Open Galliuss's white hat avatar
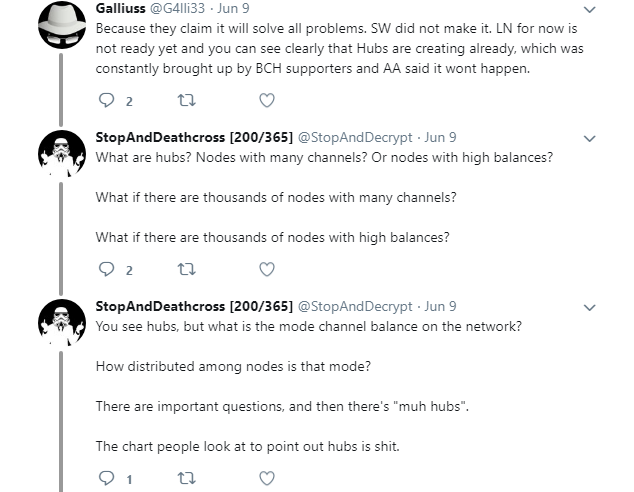The width and height of the screenshot is (634, 492). tap(60, 30)
